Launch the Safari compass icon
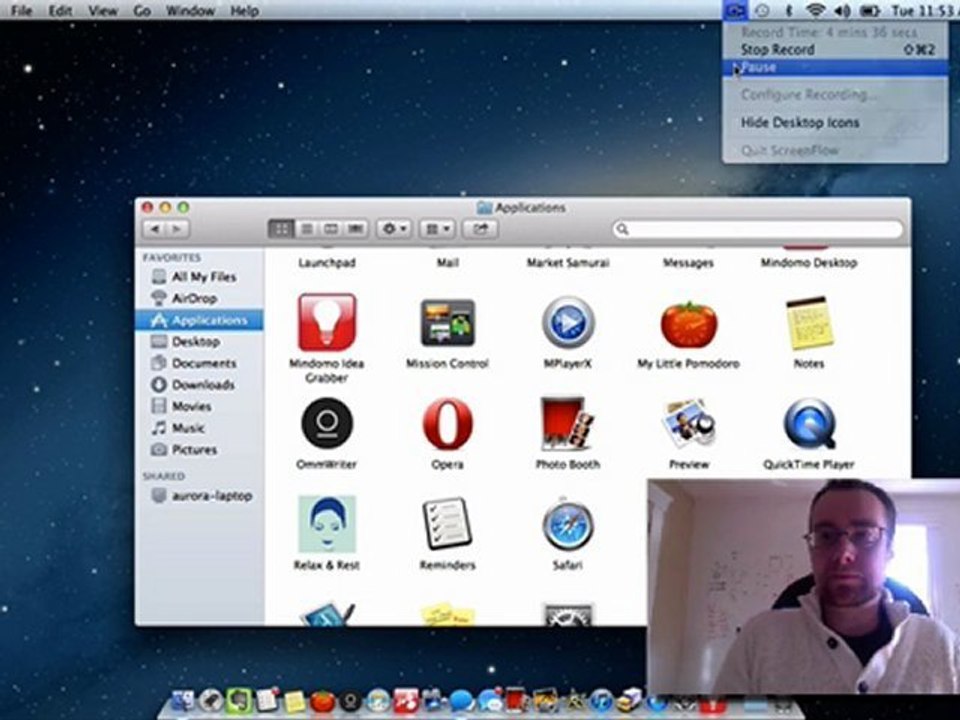 [x=568, y=524]
